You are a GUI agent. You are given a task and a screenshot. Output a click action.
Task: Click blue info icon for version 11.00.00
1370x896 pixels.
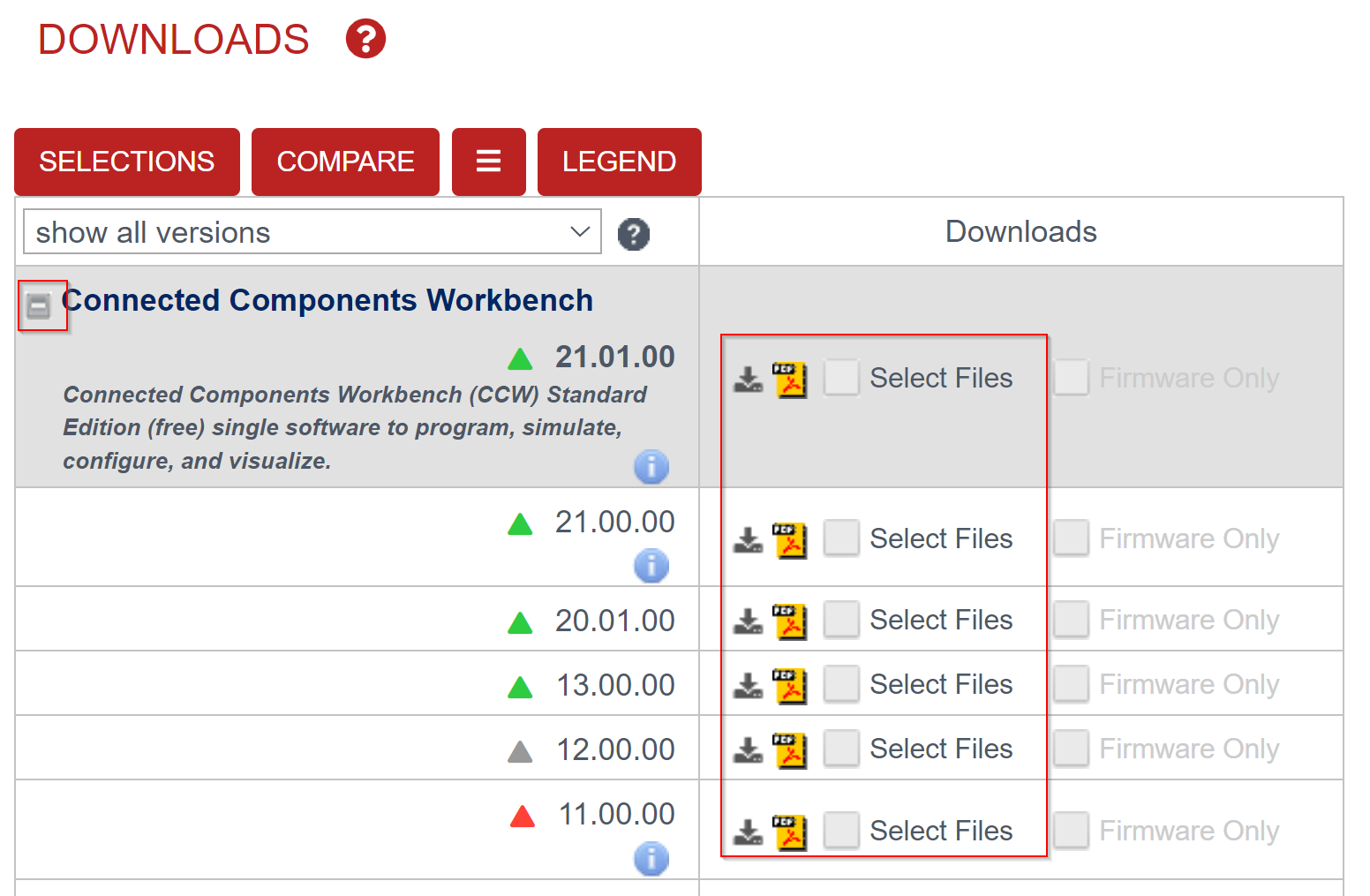[x=651, y=858]
